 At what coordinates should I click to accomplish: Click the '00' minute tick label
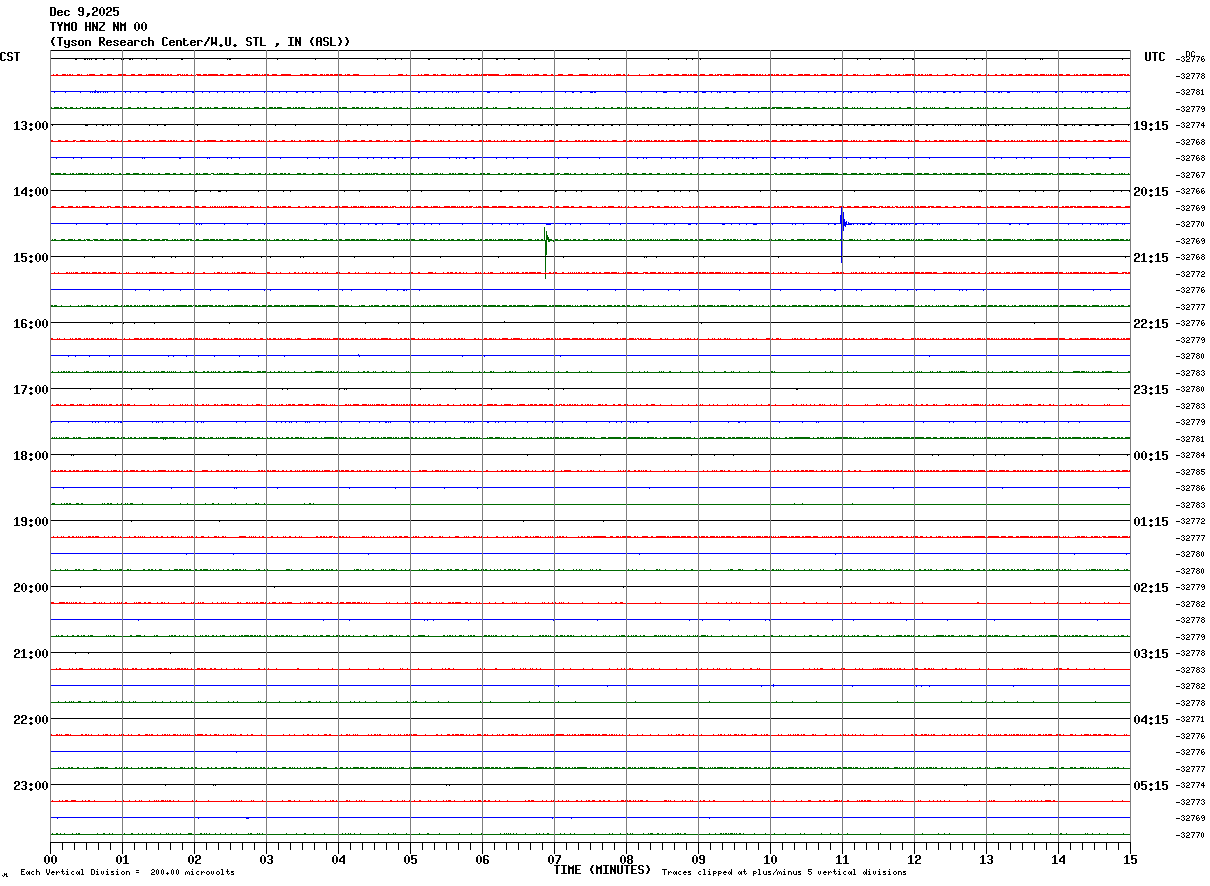[50, 859]
